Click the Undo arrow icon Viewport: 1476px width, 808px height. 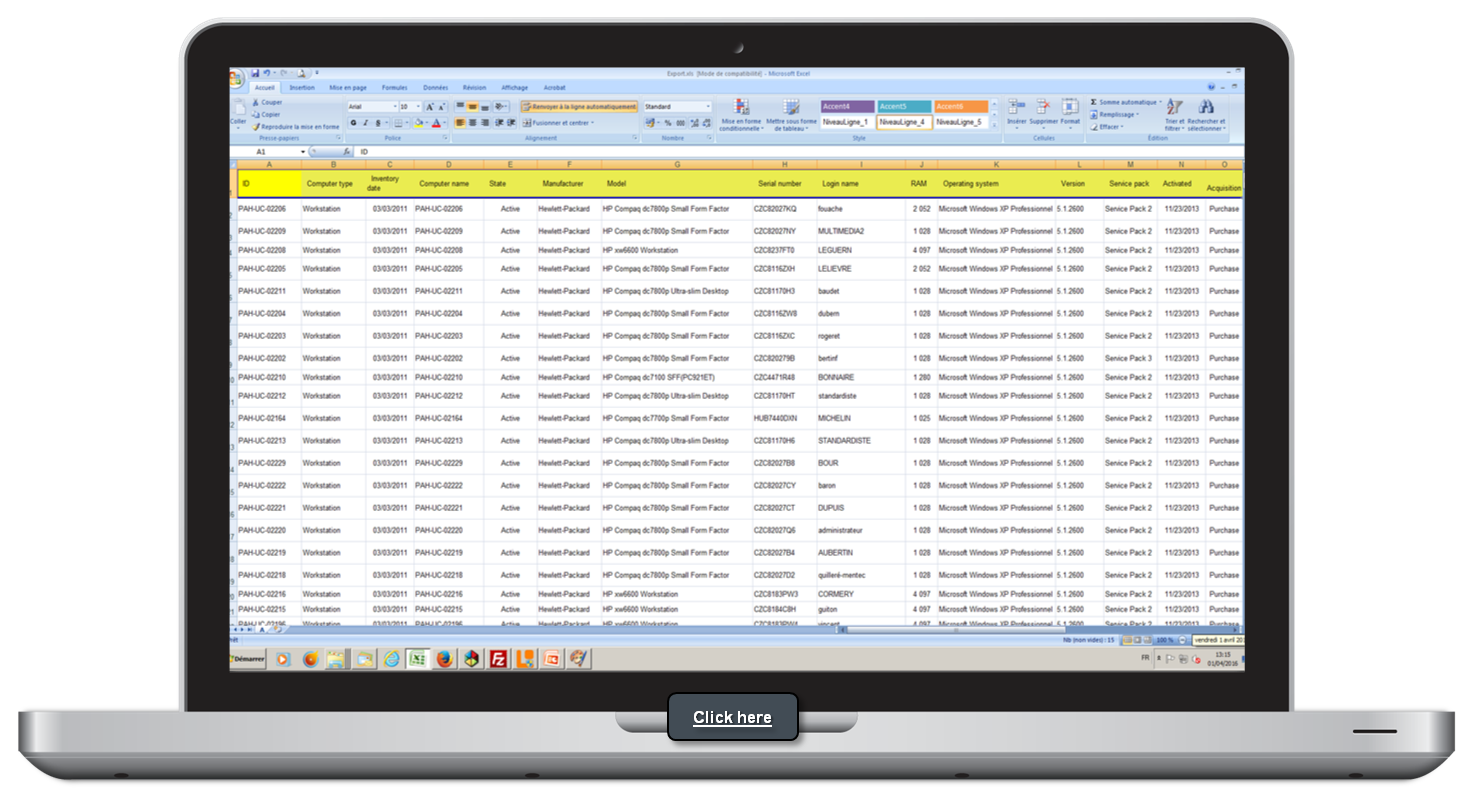click(x=266, y=73)
